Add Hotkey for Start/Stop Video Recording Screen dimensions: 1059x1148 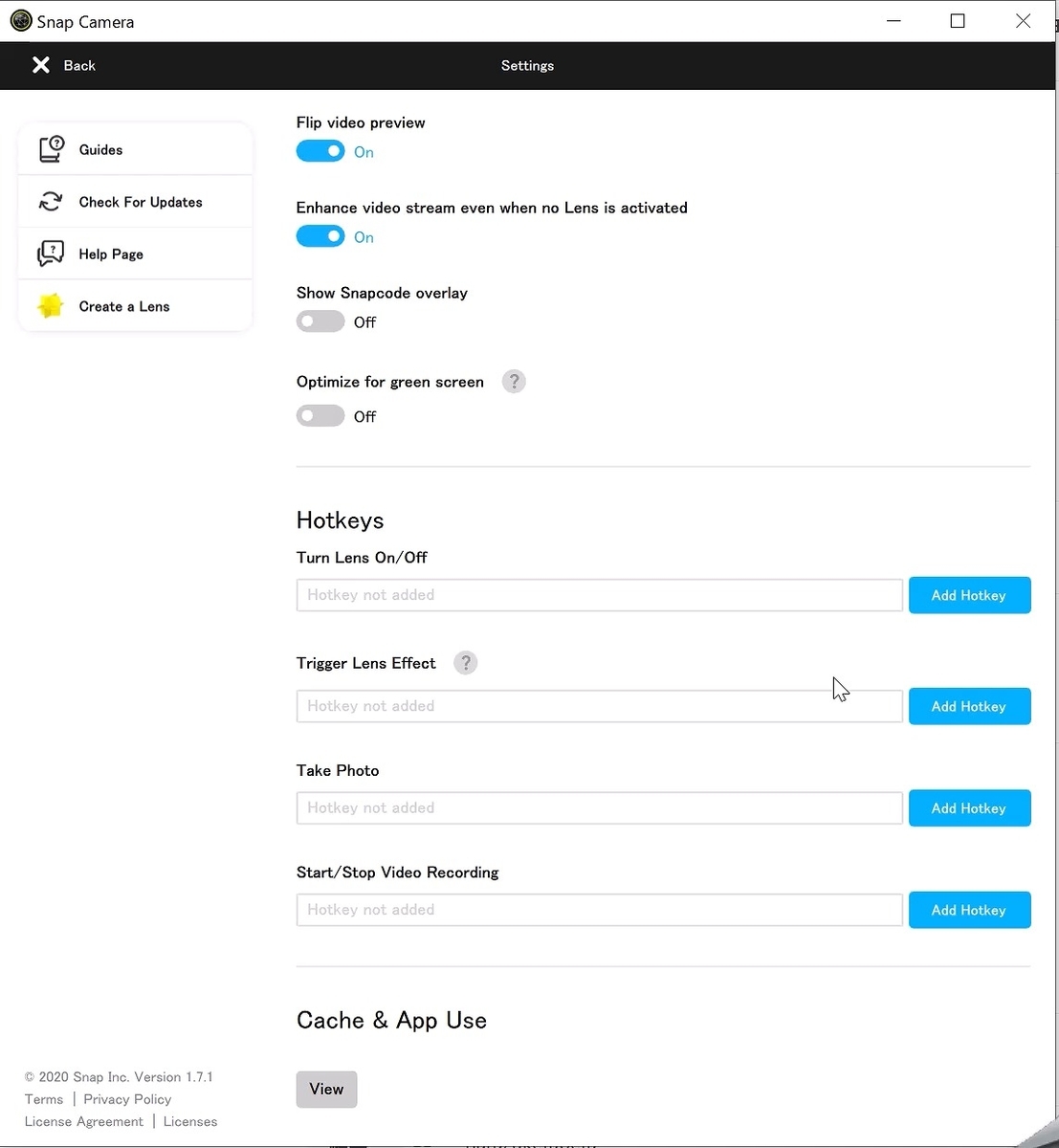pos(969,910)
